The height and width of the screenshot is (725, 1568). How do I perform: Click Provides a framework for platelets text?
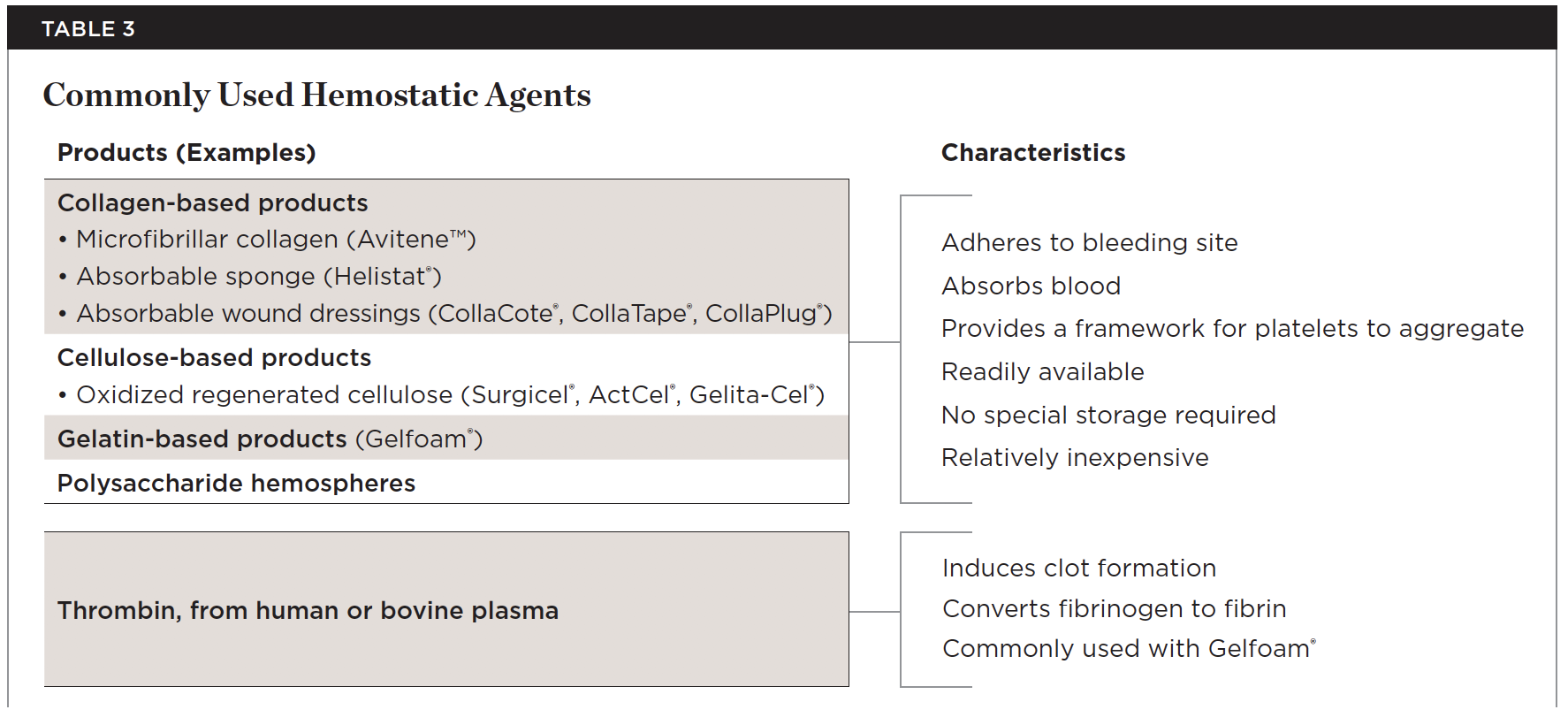pyautogui.click(x=1232, y=329)
